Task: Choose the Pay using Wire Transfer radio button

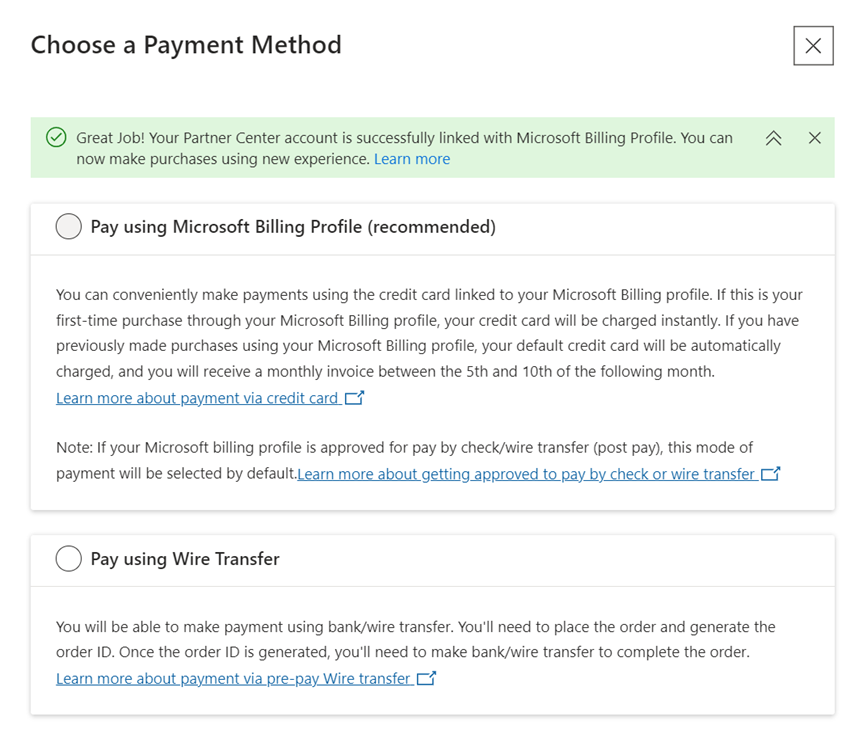Action: [x=69, y=559]
